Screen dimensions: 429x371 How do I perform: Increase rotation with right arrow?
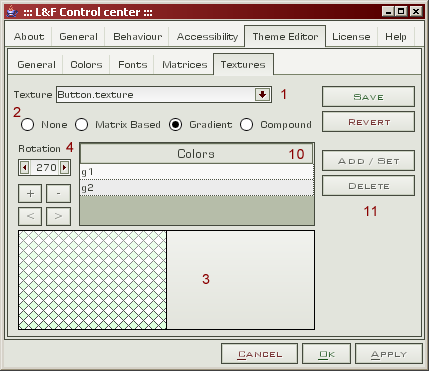point(64,167)
